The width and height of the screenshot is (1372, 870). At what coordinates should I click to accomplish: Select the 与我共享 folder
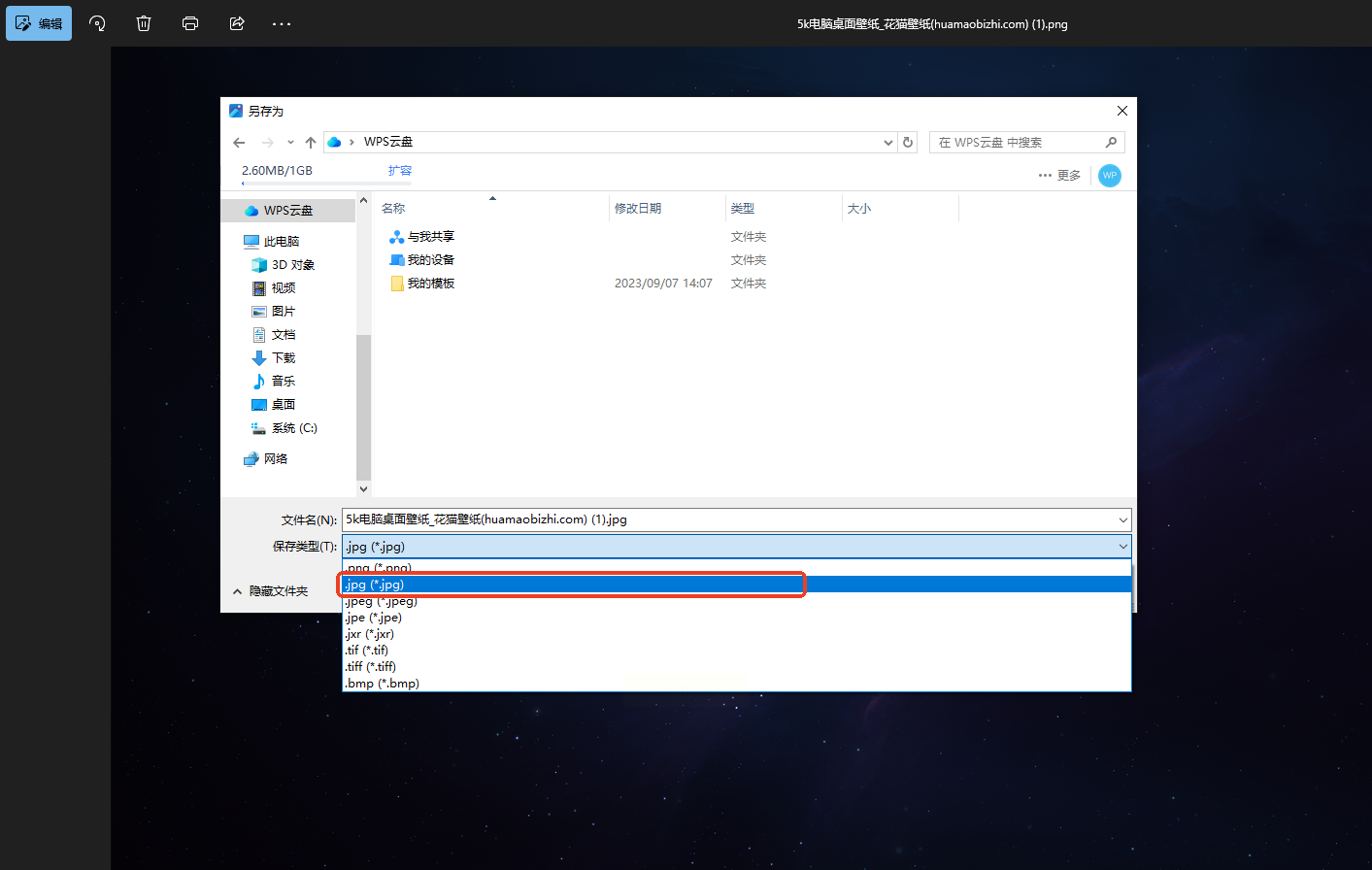pyautogui.click(x=421, y=237)
